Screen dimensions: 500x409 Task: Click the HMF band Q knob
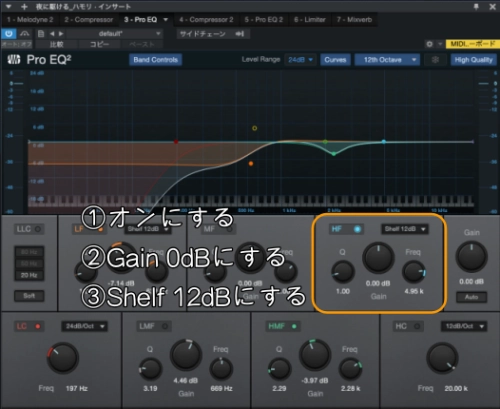pyautogui.click(x=279, y=369)
